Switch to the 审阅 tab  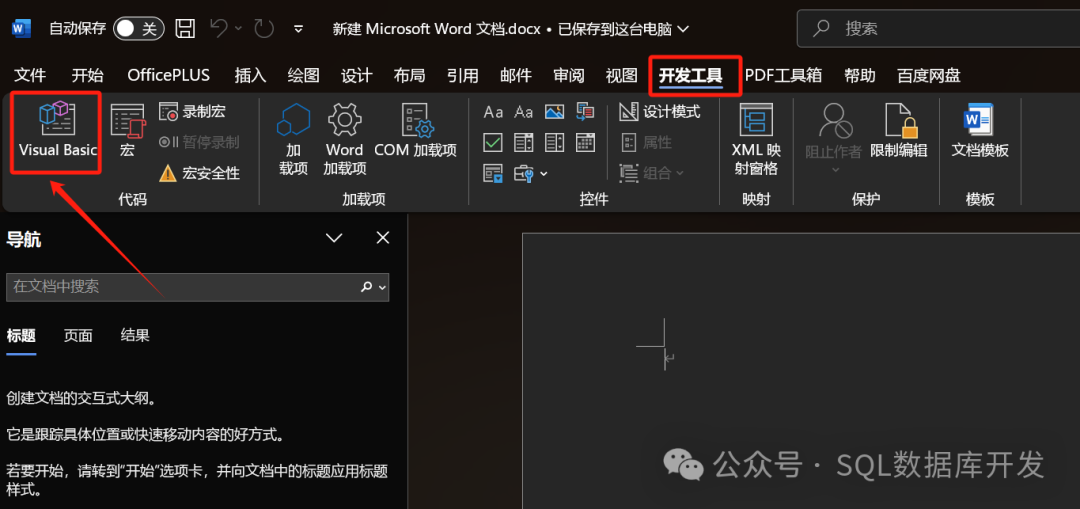pyautogui.click(x=568, y=75)
